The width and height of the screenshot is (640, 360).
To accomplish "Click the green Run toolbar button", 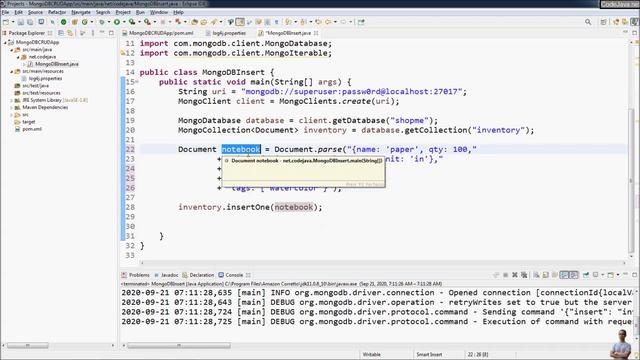I will tap(117, 22).
